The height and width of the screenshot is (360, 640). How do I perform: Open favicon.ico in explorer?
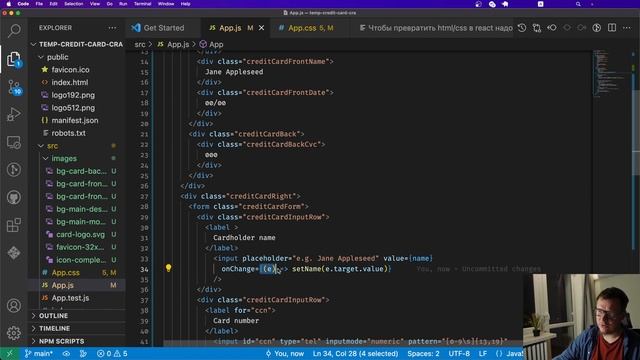click(x=77, y=70)
